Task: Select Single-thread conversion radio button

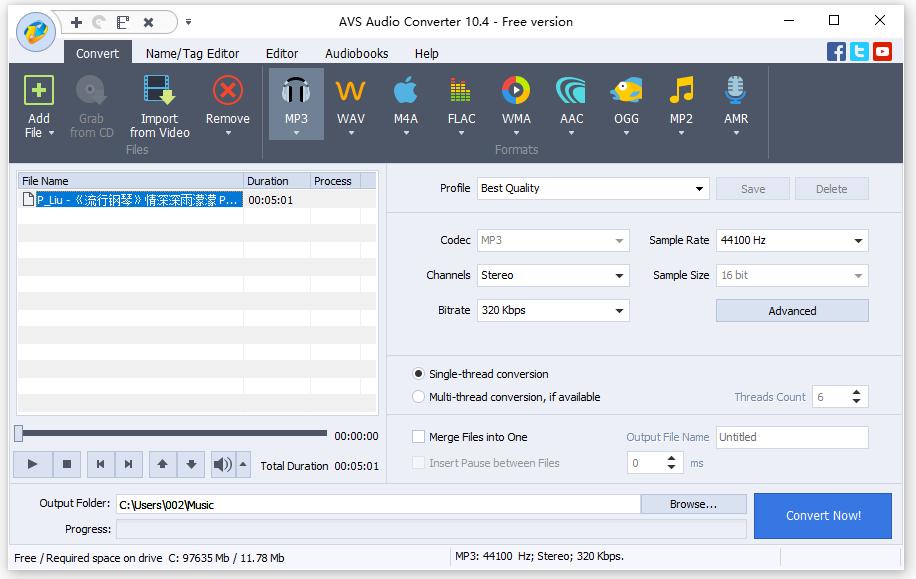Action: pyautogui.click(x=419, y=374)
